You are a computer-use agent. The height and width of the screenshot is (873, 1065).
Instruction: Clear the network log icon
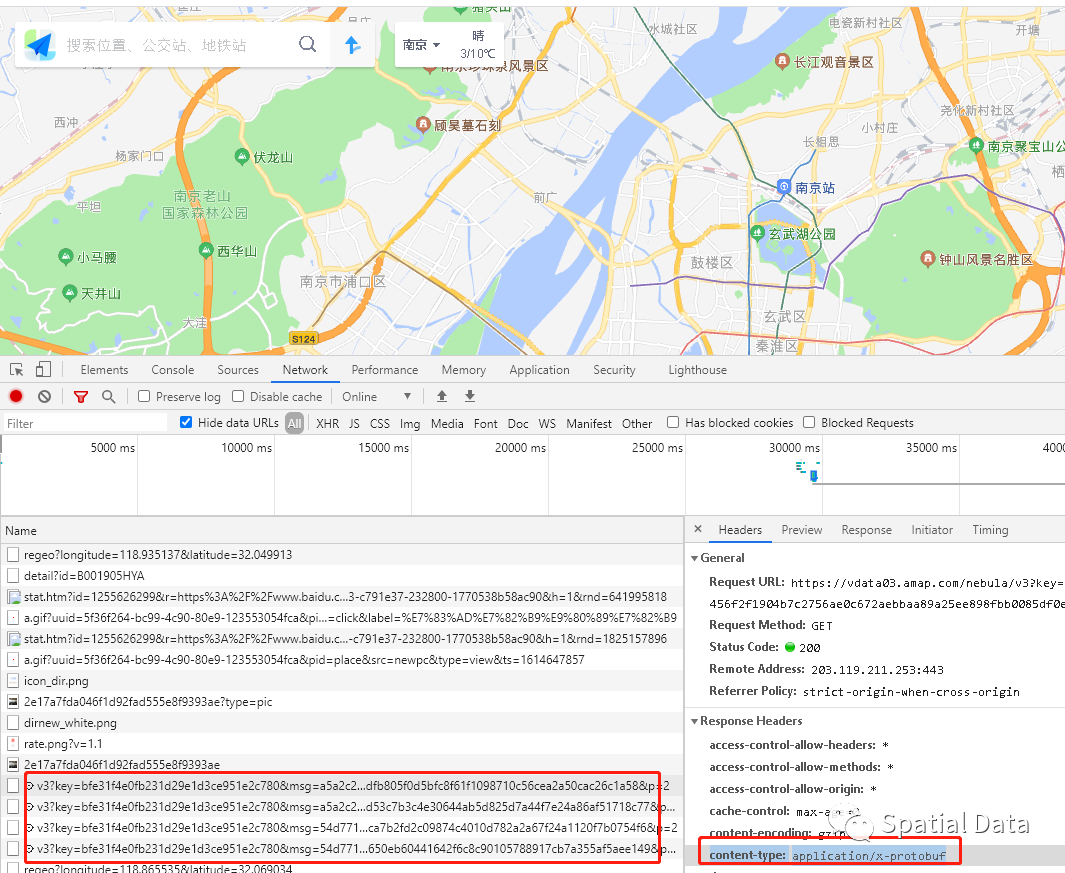[44, 396]
